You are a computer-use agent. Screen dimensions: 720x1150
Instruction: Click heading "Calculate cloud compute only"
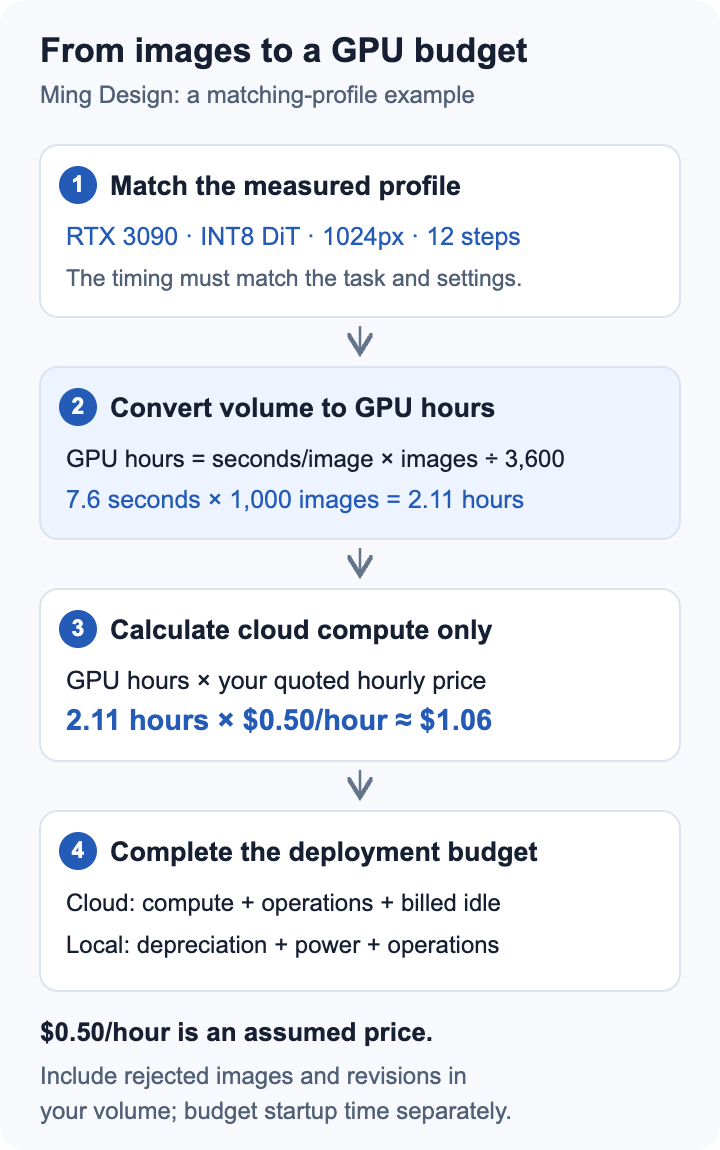tap(301, 630)
